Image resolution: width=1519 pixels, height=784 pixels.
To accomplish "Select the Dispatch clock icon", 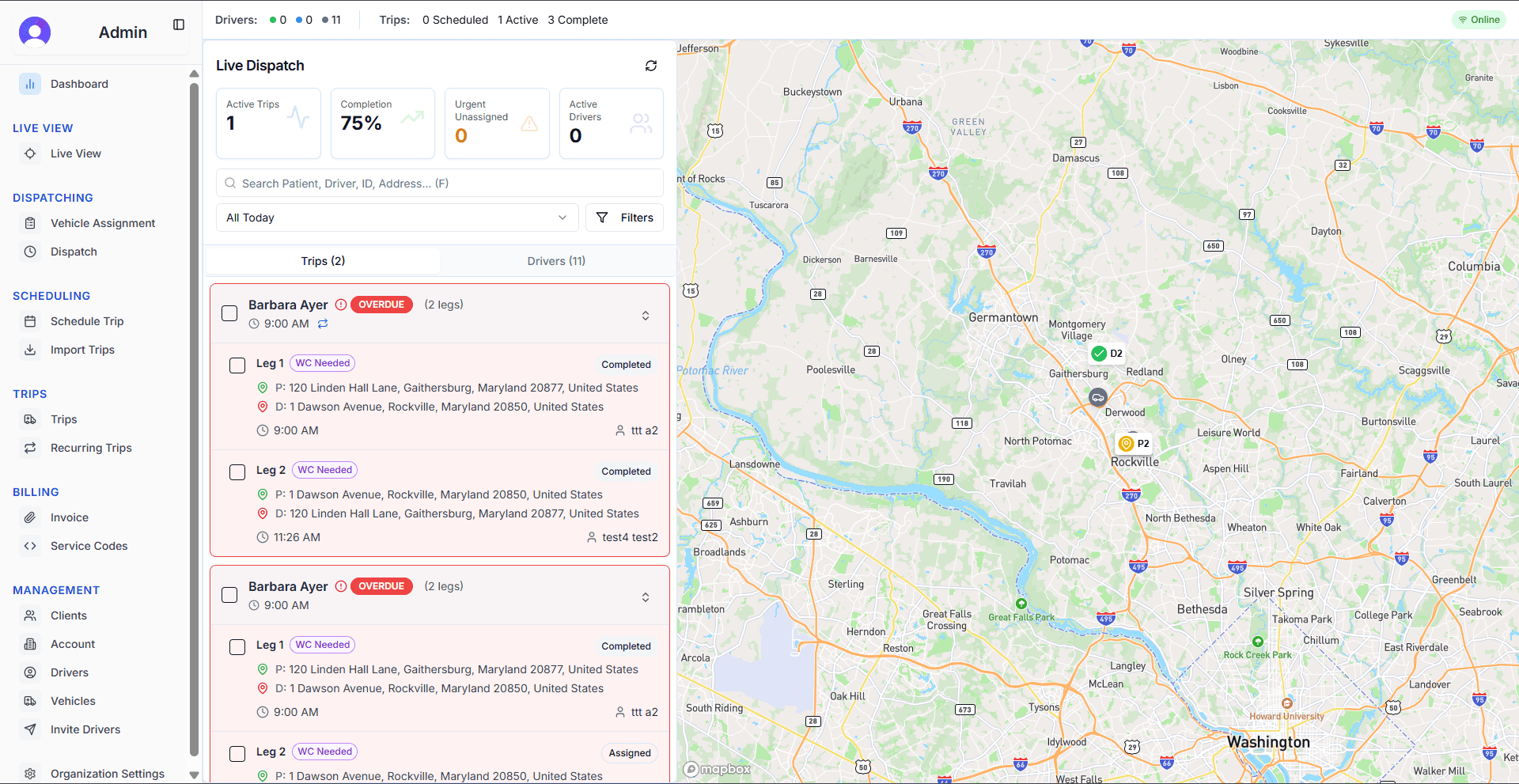I will [30, 252].
